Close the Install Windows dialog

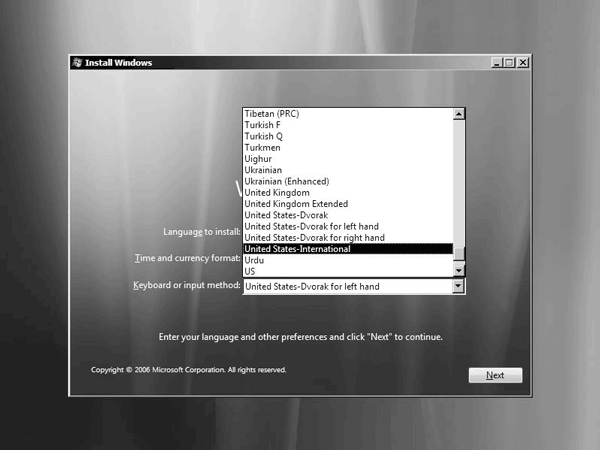click(523, 62)
